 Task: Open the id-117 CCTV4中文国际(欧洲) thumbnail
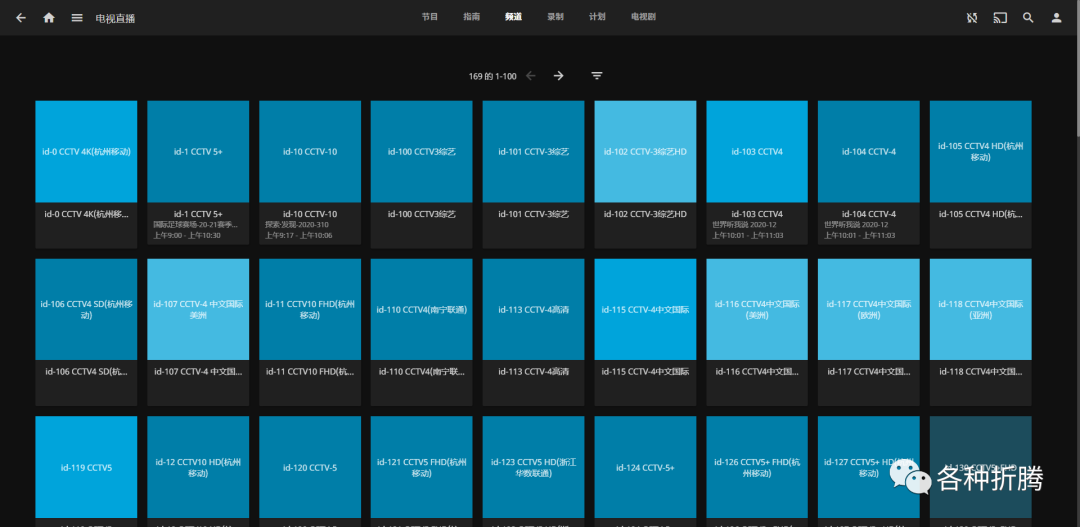click(869, 309)
